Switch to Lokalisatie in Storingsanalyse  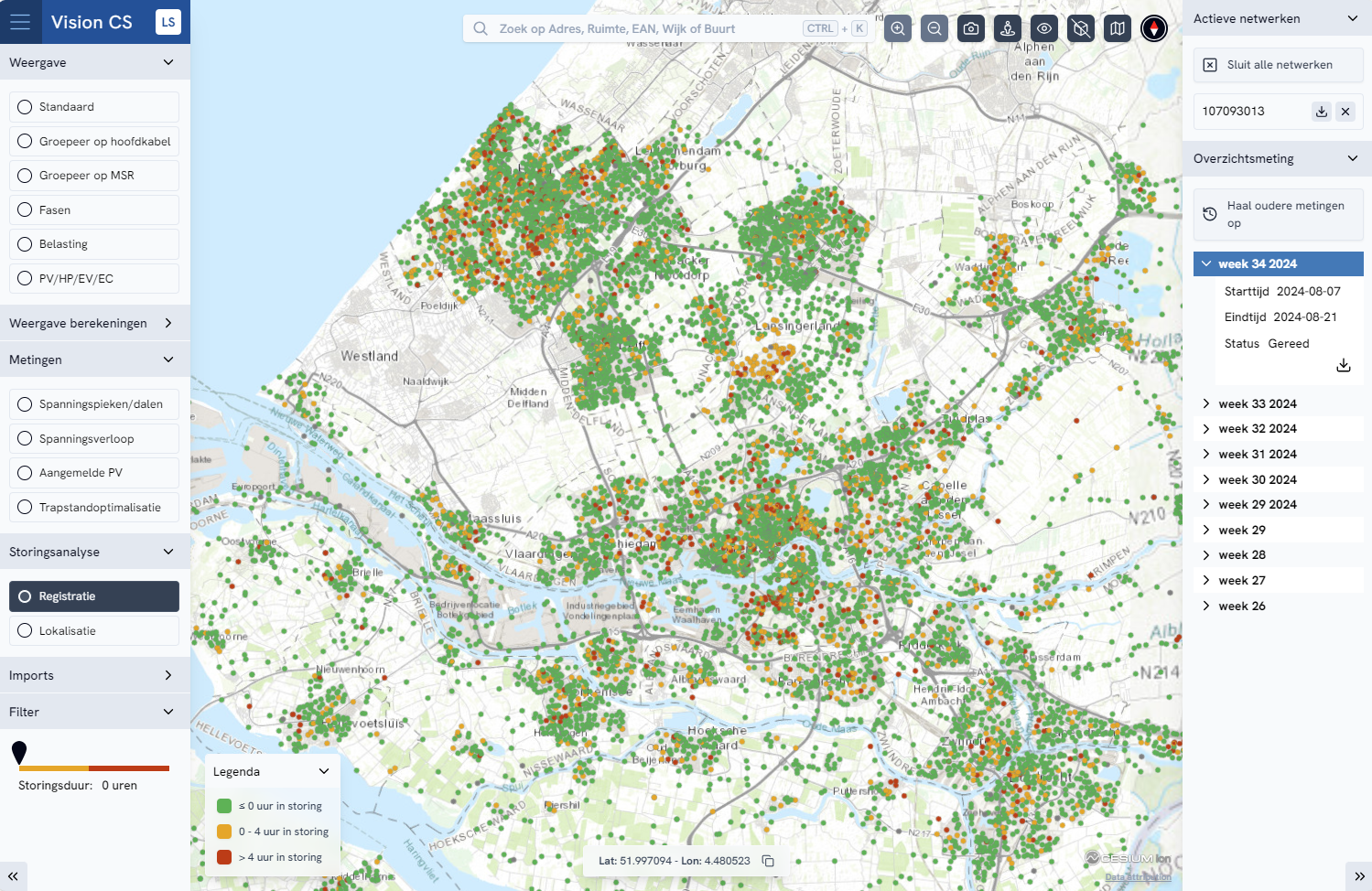click(25, 630)
